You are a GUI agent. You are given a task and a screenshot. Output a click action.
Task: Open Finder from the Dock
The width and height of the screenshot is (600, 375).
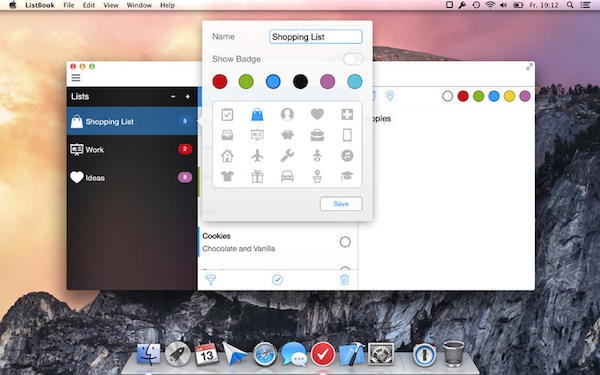(x=148, y=354)
